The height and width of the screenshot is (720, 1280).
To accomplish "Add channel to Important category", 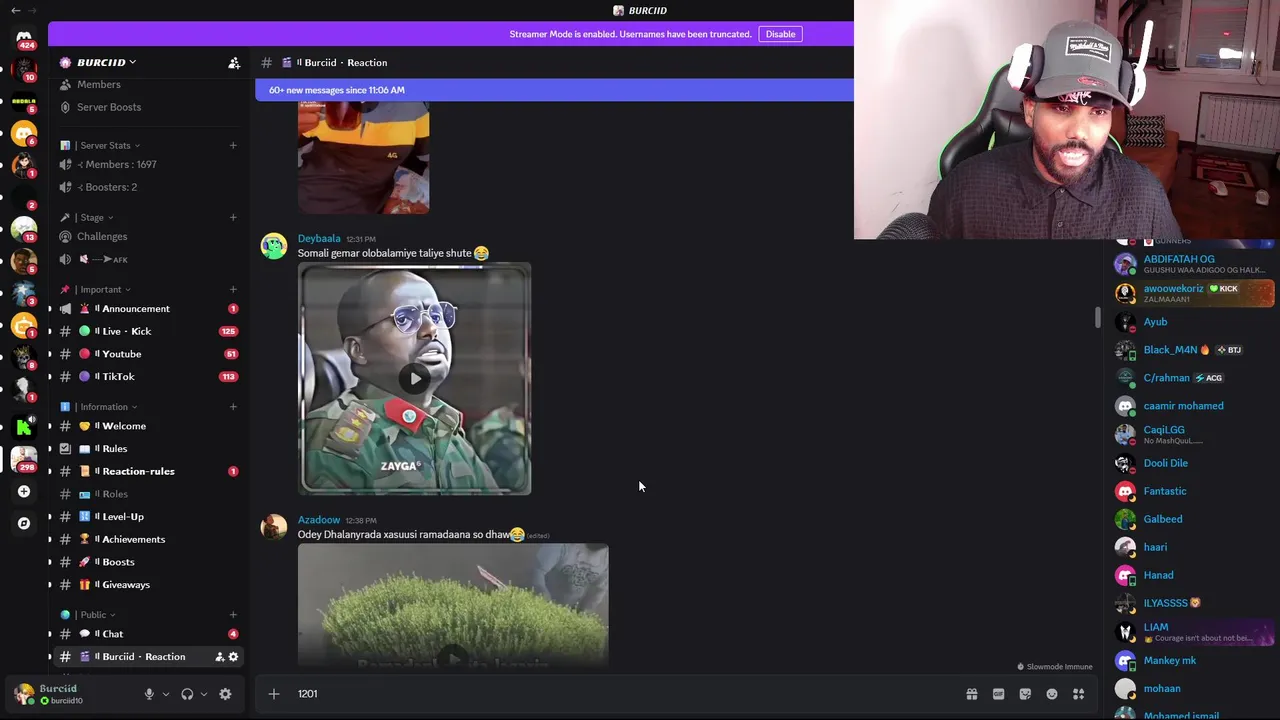I will (x=233, y=289).
